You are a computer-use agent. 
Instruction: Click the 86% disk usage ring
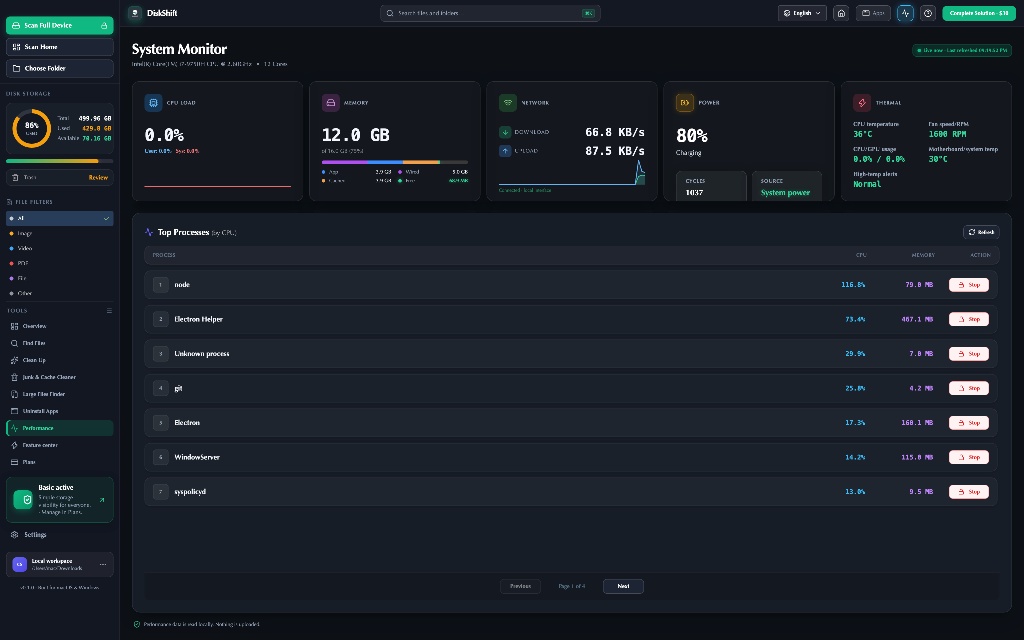pos(31,128)
